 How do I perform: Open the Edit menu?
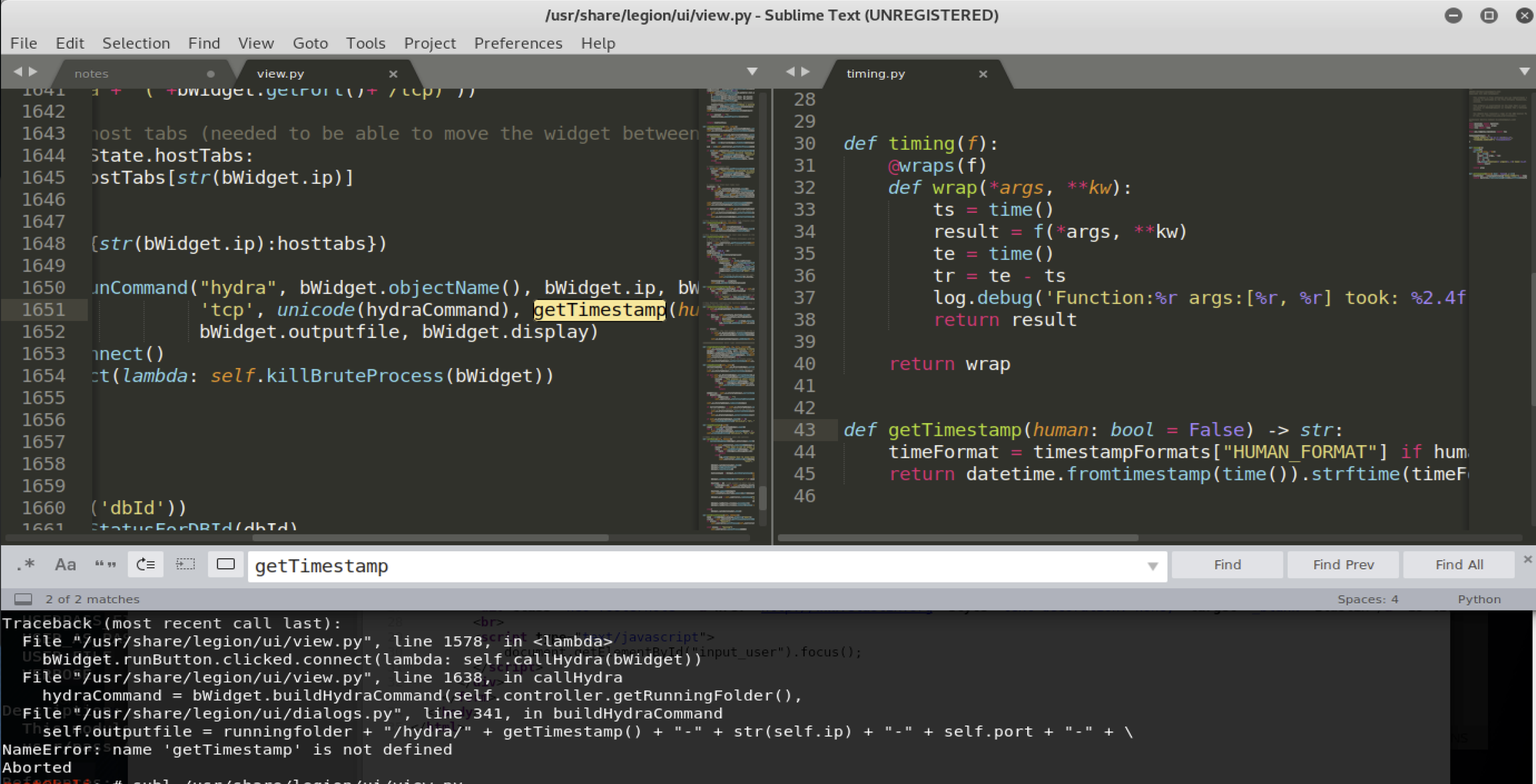70,43
